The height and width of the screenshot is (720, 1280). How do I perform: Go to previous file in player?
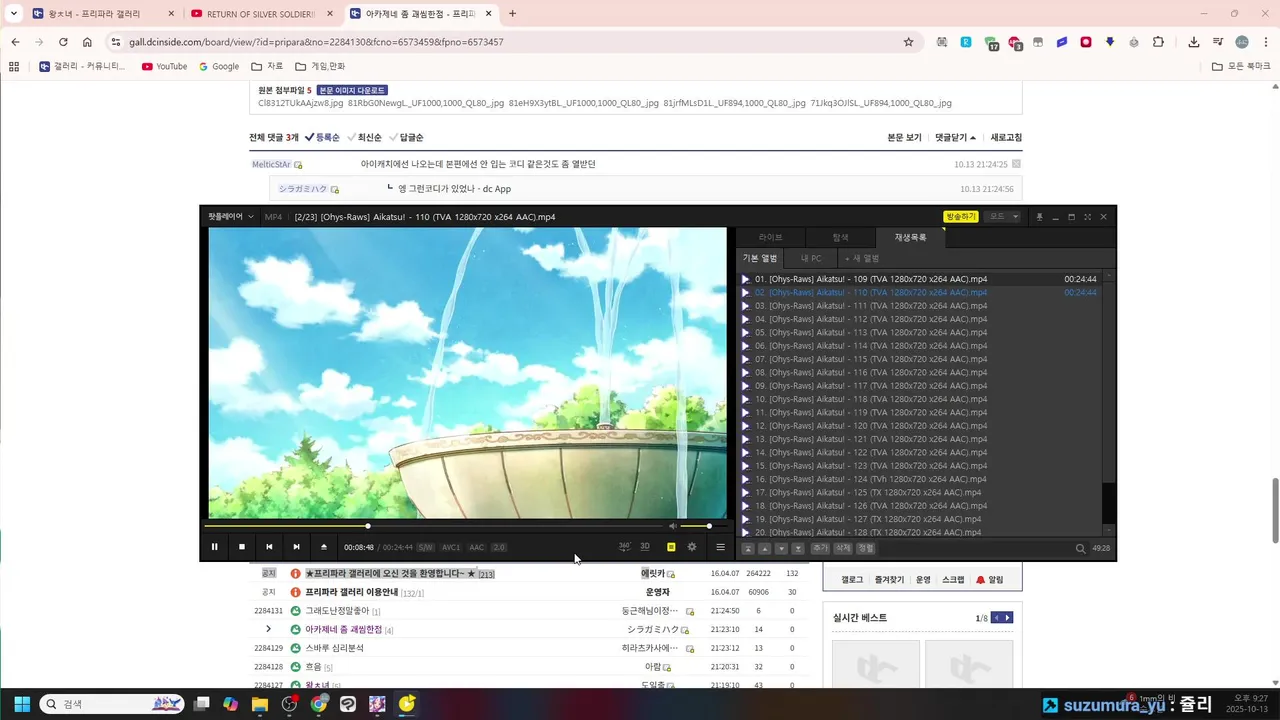(x=269, y=547)
